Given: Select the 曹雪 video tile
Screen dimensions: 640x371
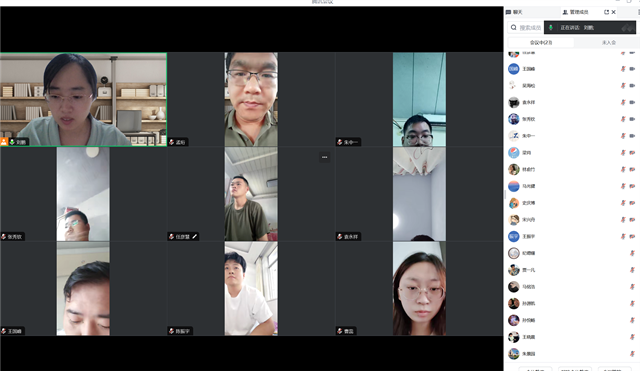Looking at the screenshot, I should coord(419,289).
